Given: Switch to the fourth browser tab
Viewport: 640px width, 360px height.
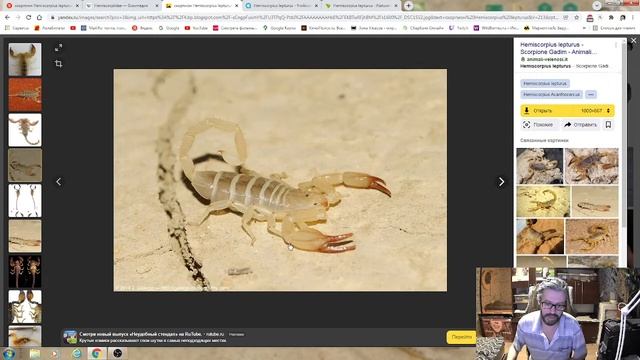Looking at the screenshot, I should click(x=281, y=6).
